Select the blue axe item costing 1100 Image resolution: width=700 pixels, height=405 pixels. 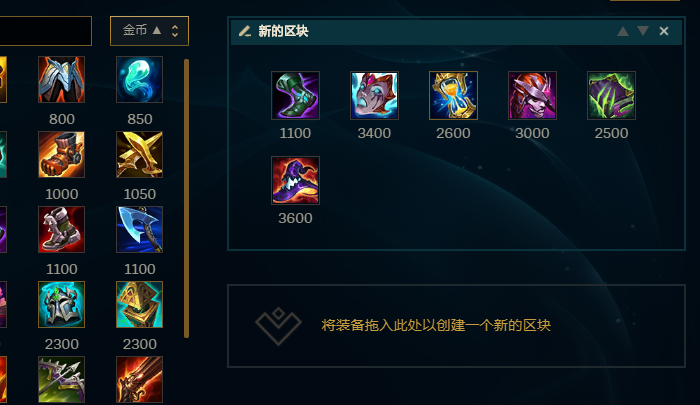coord(139,230)
